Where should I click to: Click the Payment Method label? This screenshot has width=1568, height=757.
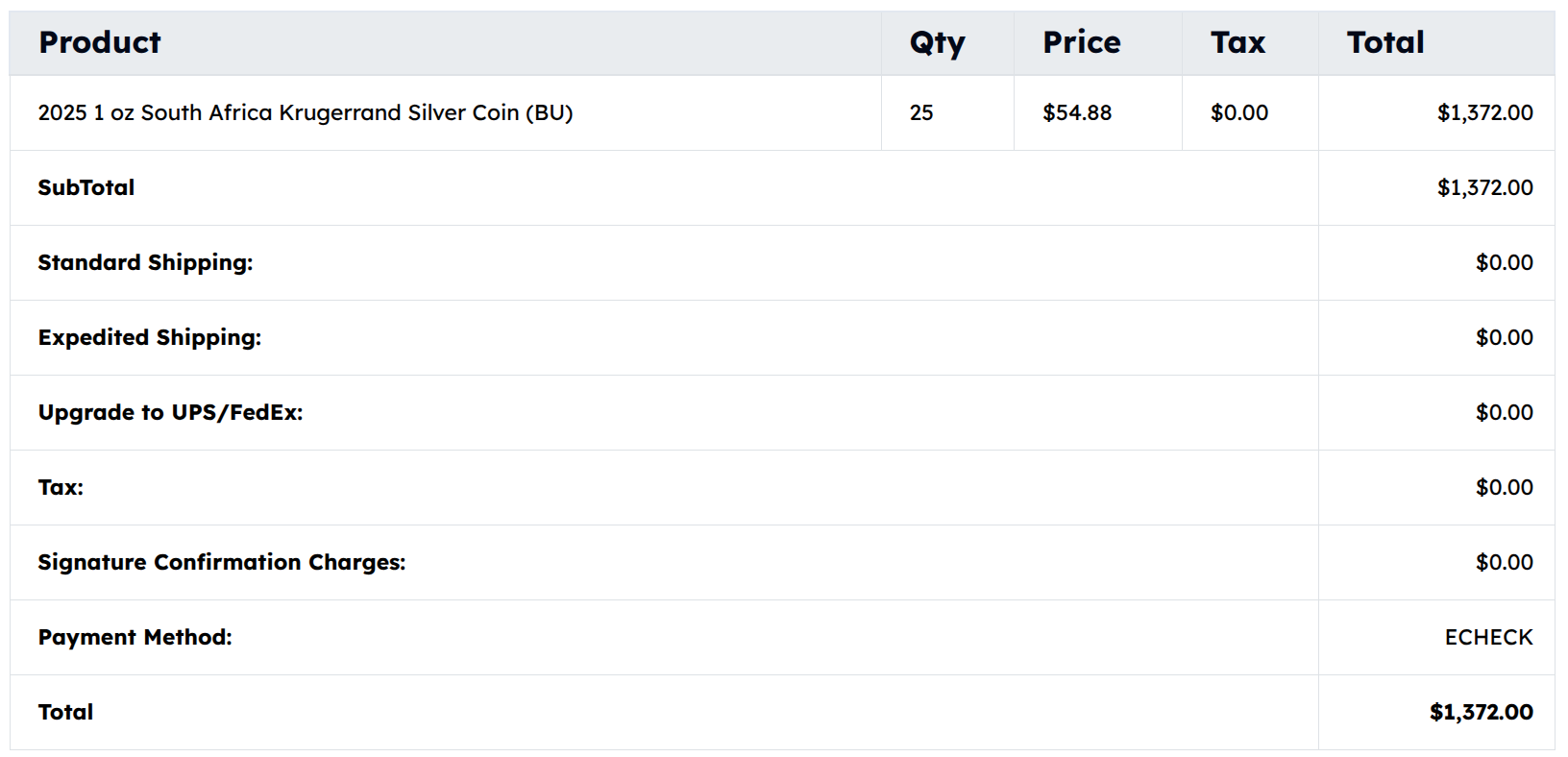pyautogui.click(x=135, y=637)
